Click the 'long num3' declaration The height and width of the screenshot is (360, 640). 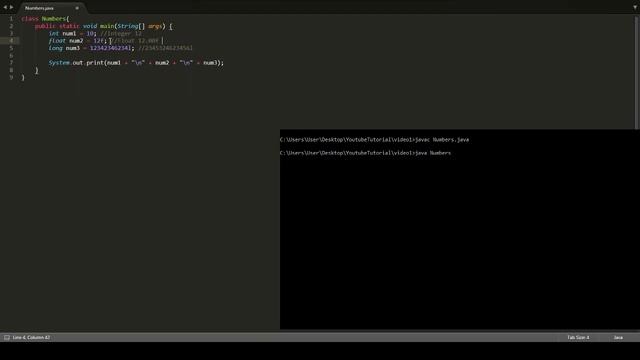coord(91,48)
